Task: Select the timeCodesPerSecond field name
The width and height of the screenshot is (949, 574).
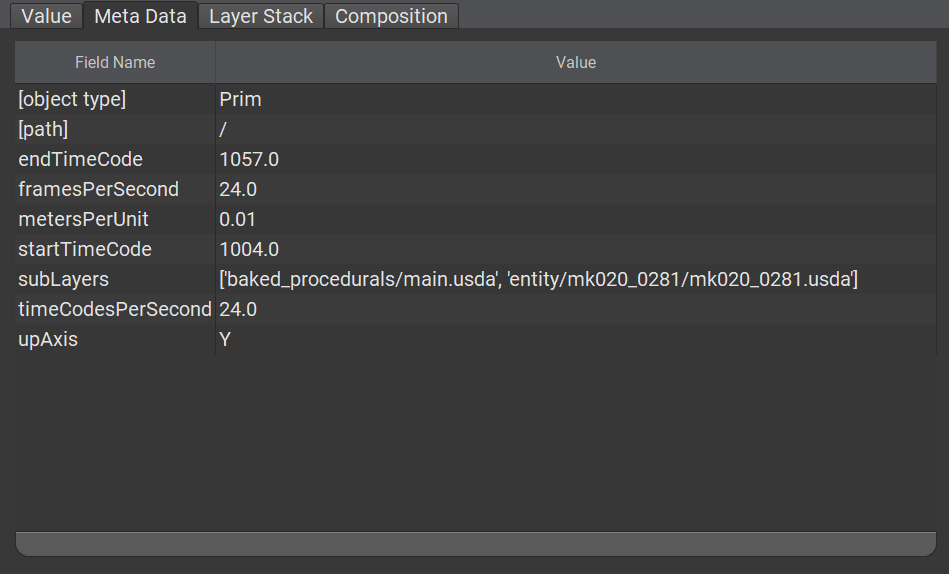Action: [114, 309]
